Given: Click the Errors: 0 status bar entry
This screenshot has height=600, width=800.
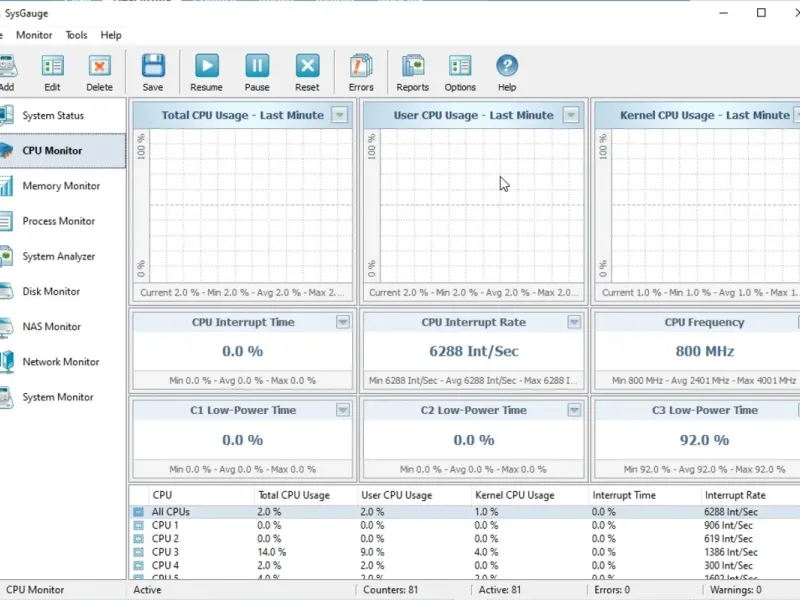Looking at the screenshot, I should tap(612, 590).
